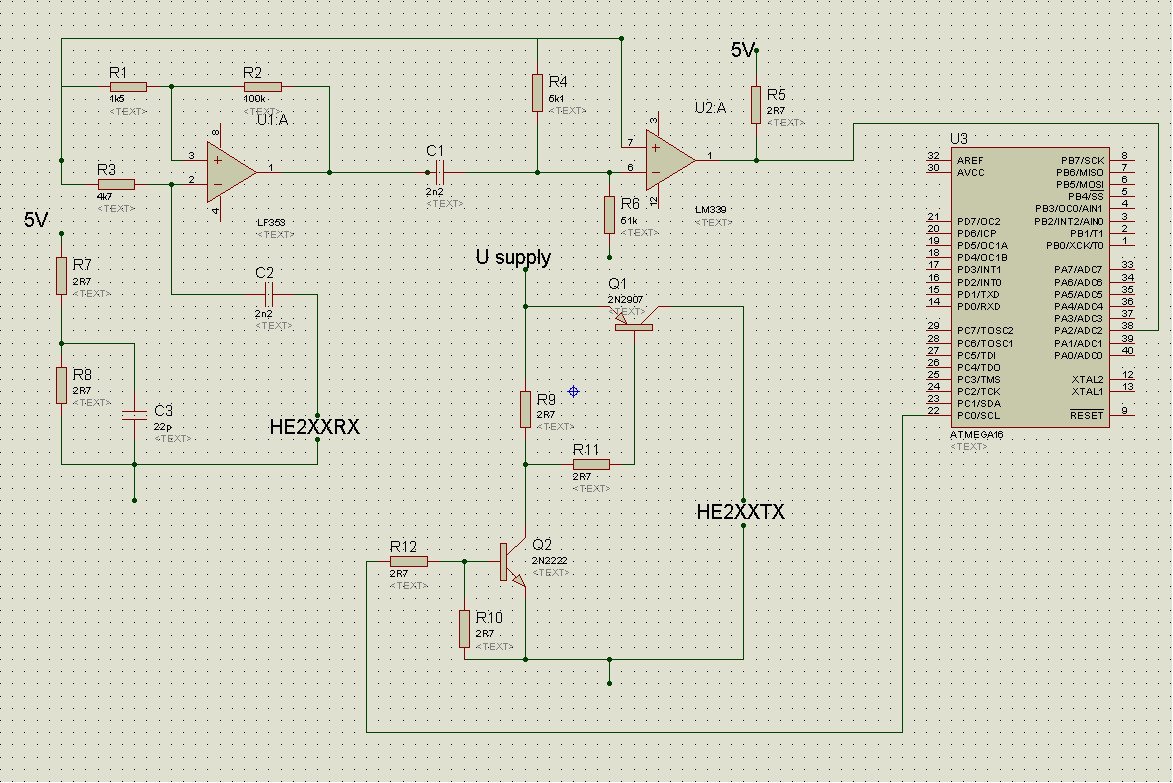1173x783 pixels.
Task: Click the 100k value under R2
Action: (x=254, y=99)
